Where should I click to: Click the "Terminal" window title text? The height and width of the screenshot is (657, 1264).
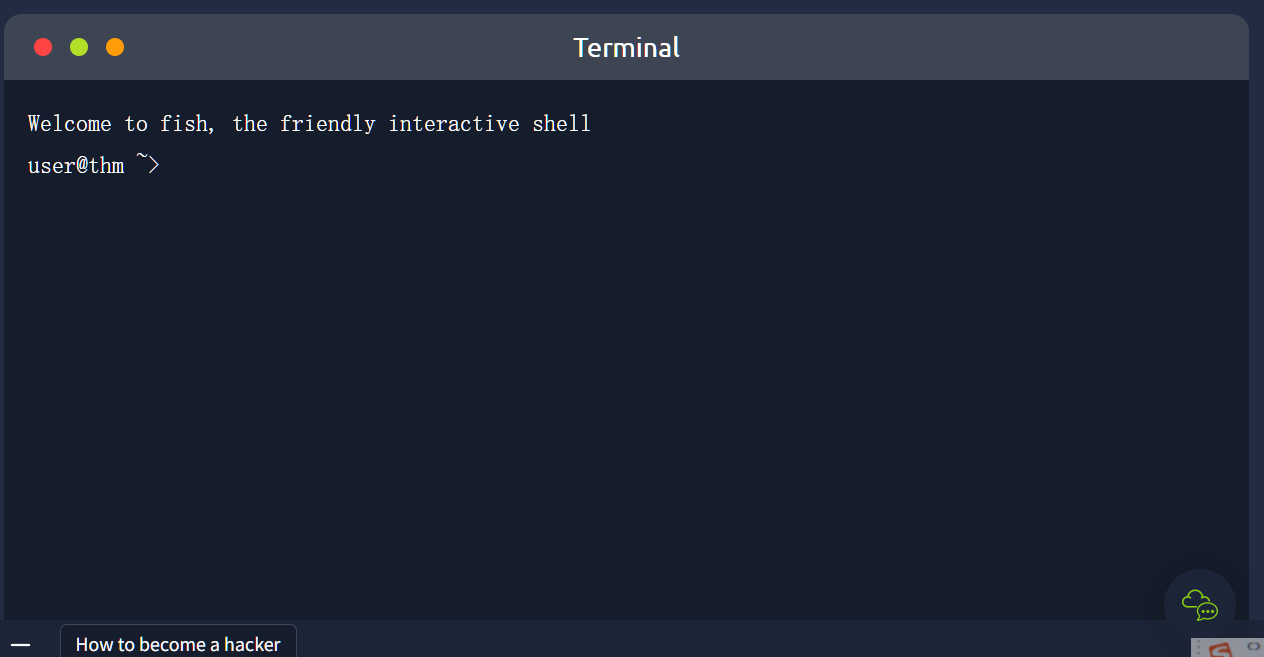click(x=626, y=47)
